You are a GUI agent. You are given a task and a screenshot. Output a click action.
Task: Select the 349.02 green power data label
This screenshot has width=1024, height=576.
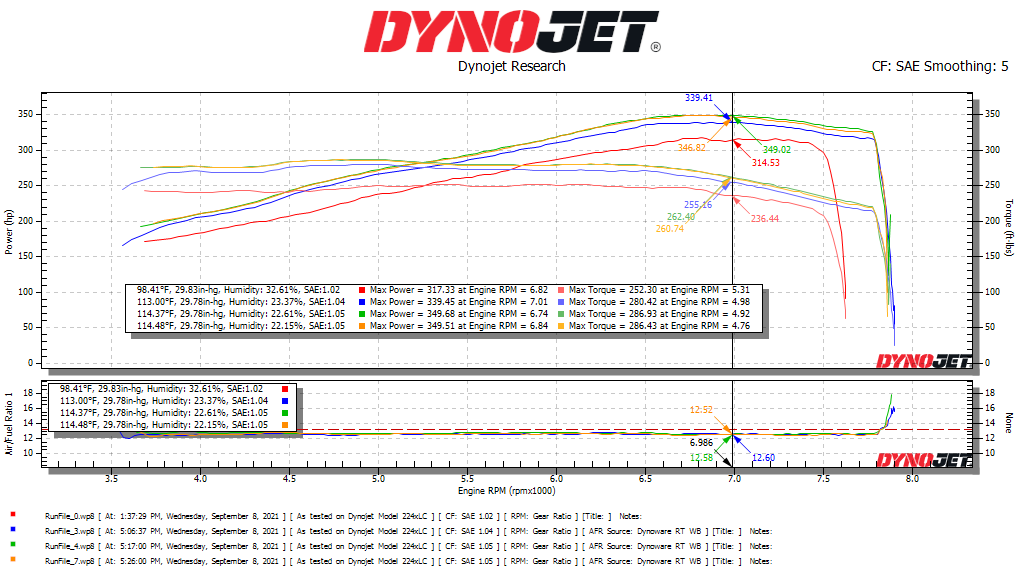point(777,150)
